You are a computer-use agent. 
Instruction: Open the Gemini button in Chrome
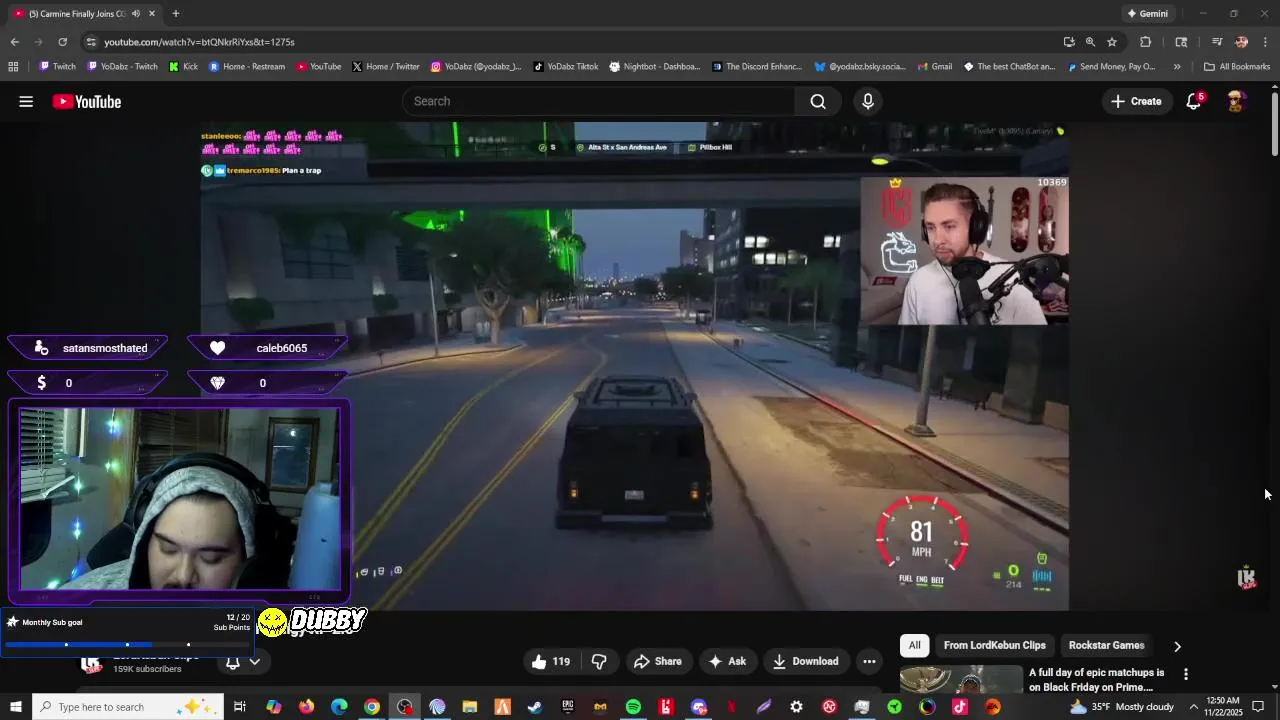click(1147, 14)
